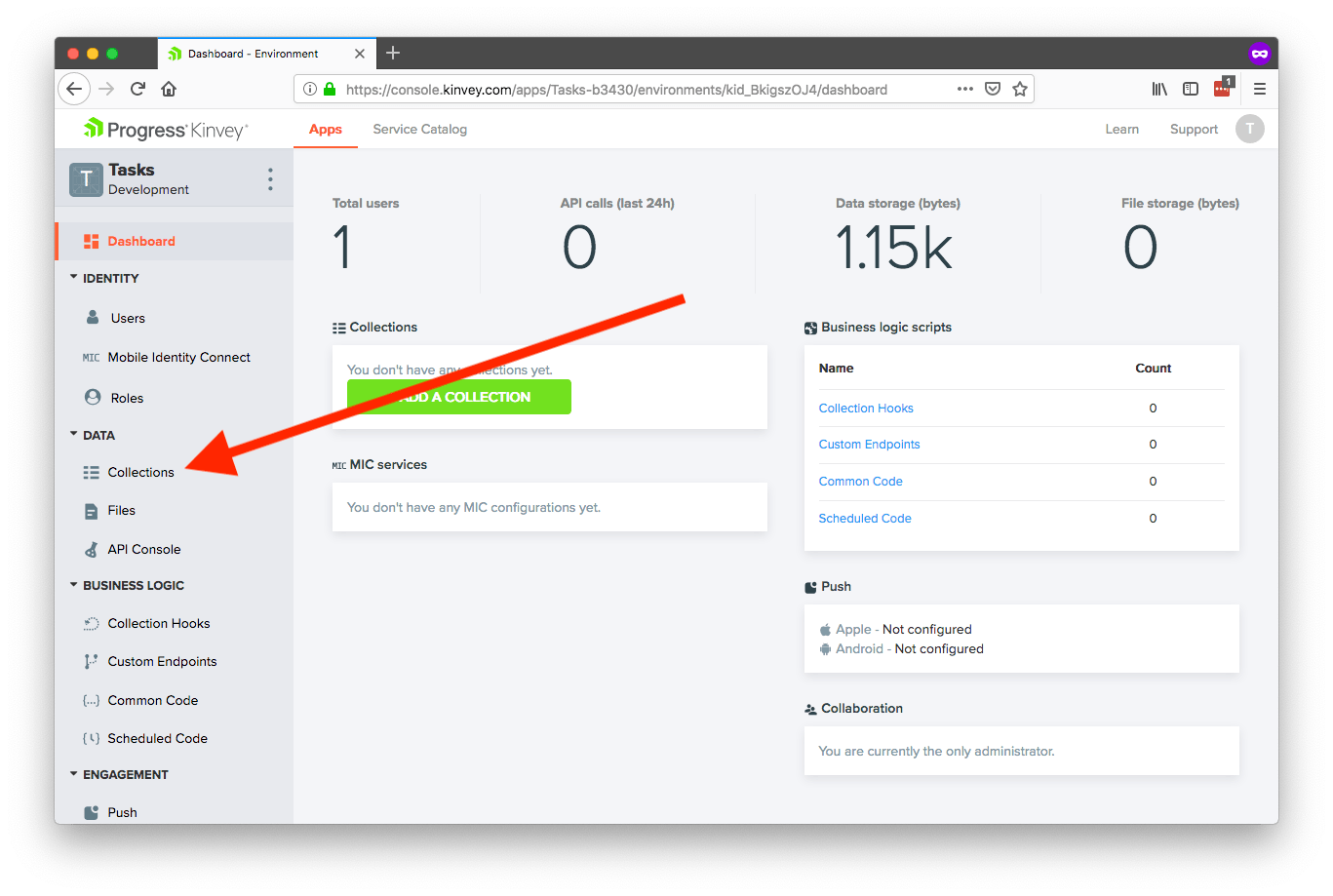Click the Push icon in sidebar

click(x=92, y=813)
